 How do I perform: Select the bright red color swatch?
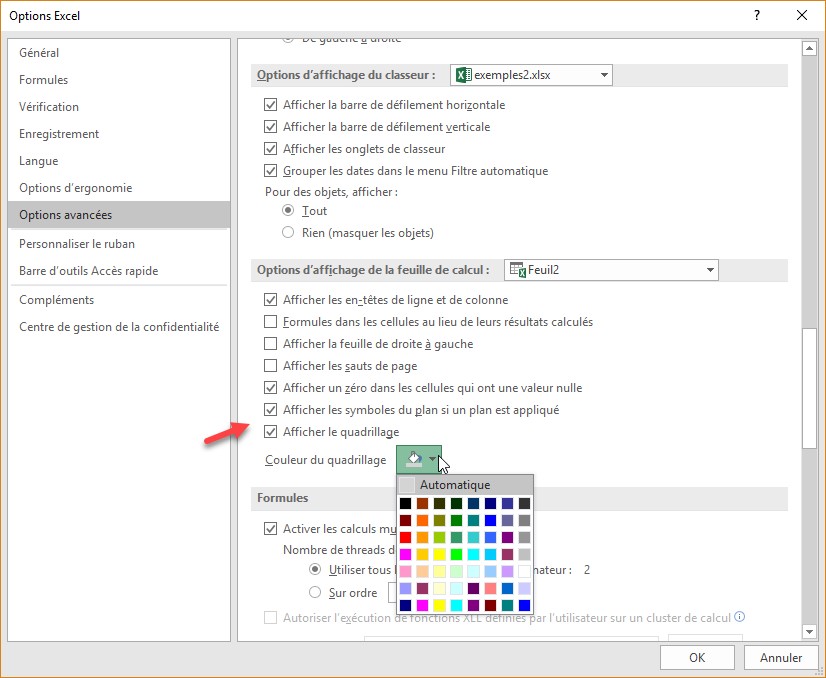(406, 537)
